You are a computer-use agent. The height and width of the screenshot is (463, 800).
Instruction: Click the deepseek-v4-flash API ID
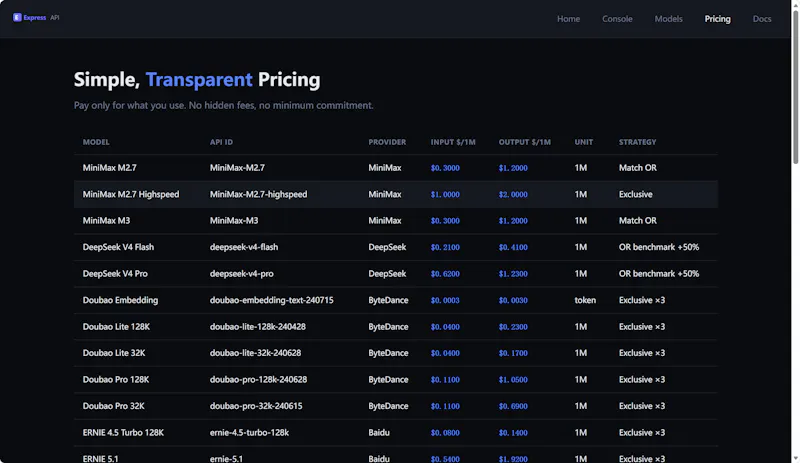[244, 247]
